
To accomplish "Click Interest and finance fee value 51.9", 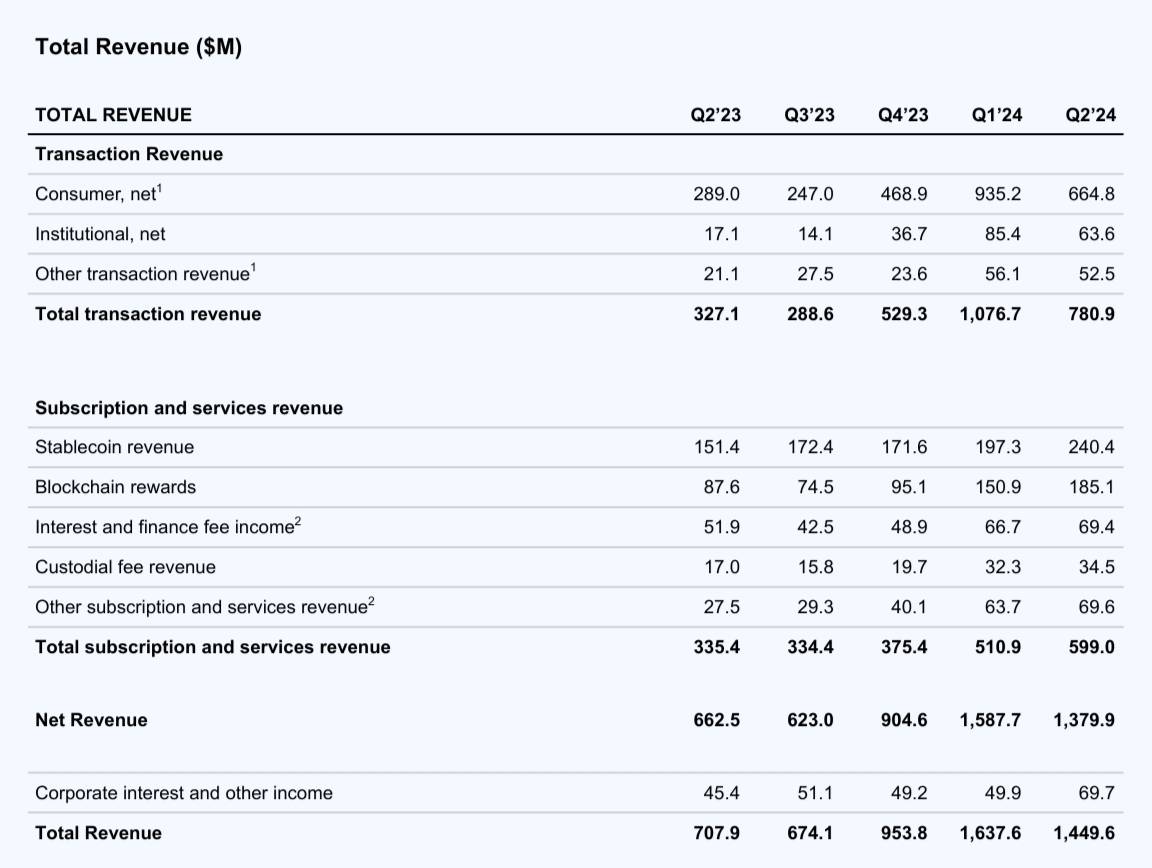I will pyautogui.click(x=721, y=527).
